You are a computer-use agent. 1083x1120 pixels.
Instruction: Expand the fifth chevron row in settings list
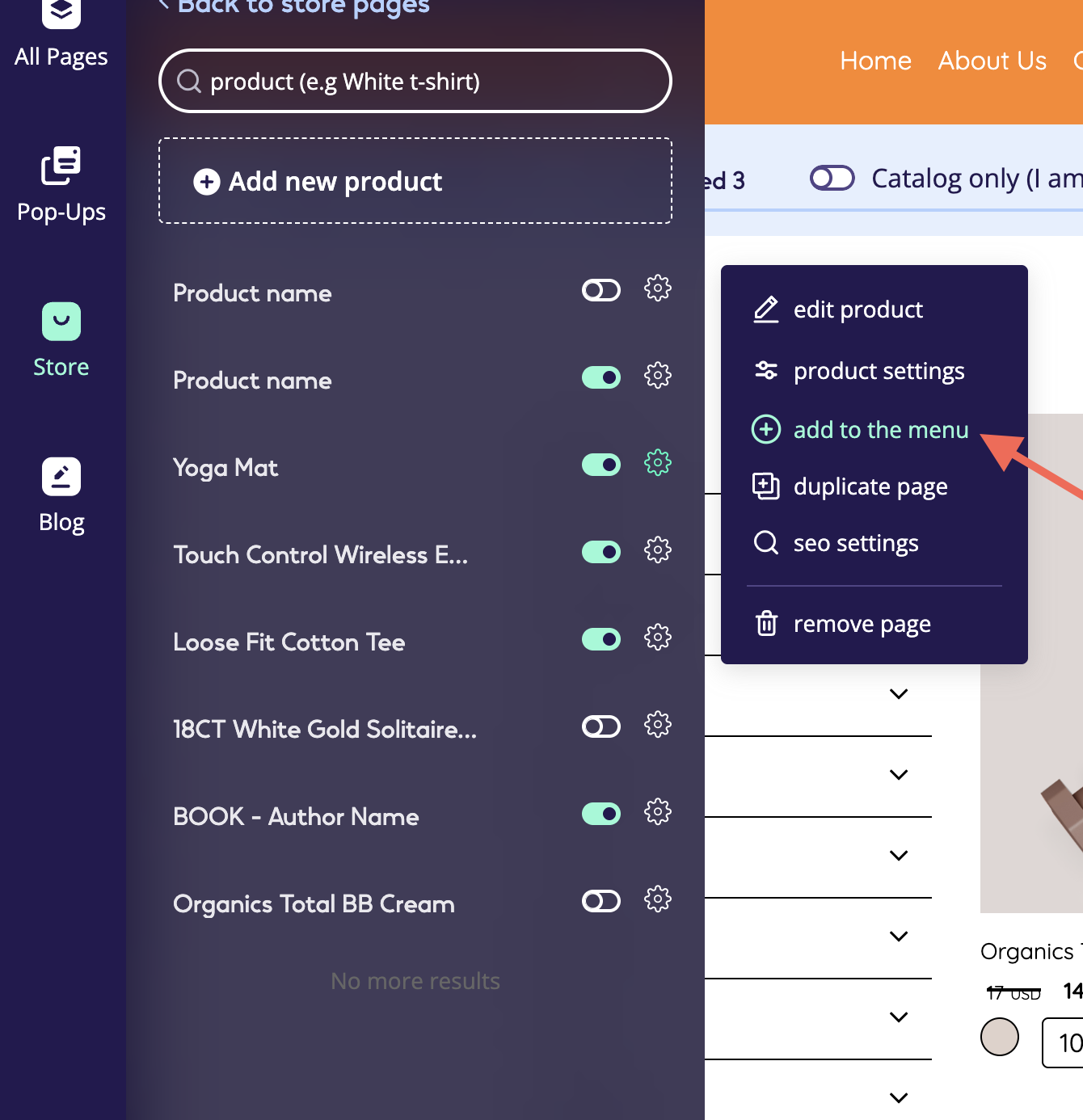click(x=899, y=1017)
